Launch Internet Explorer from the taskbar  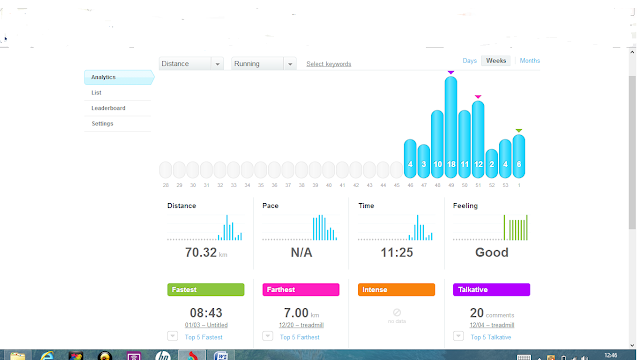(47, 356)
